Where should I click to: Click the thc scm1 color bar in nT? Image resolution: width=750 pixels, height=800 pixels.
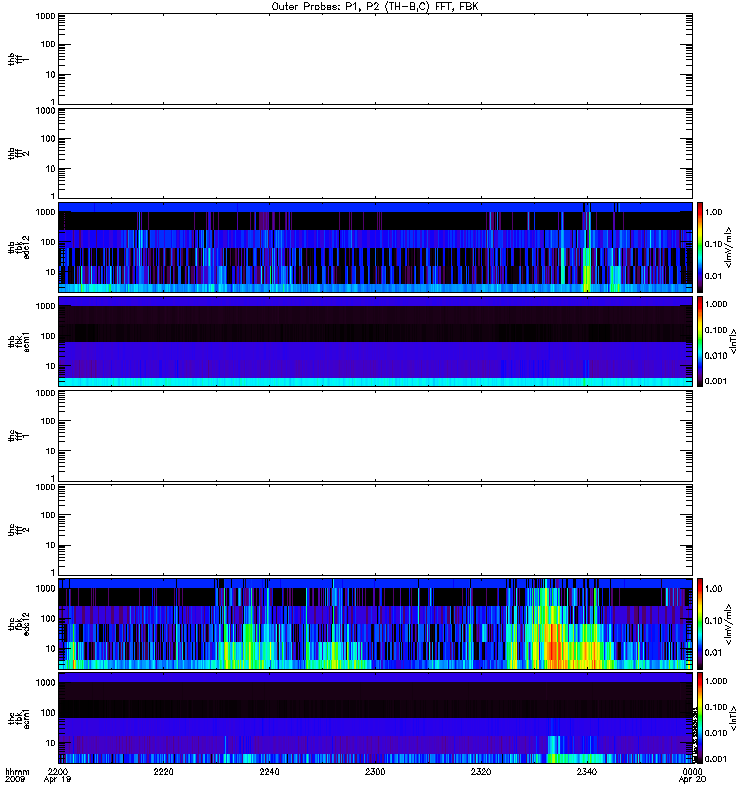click(x=700, y=718)
